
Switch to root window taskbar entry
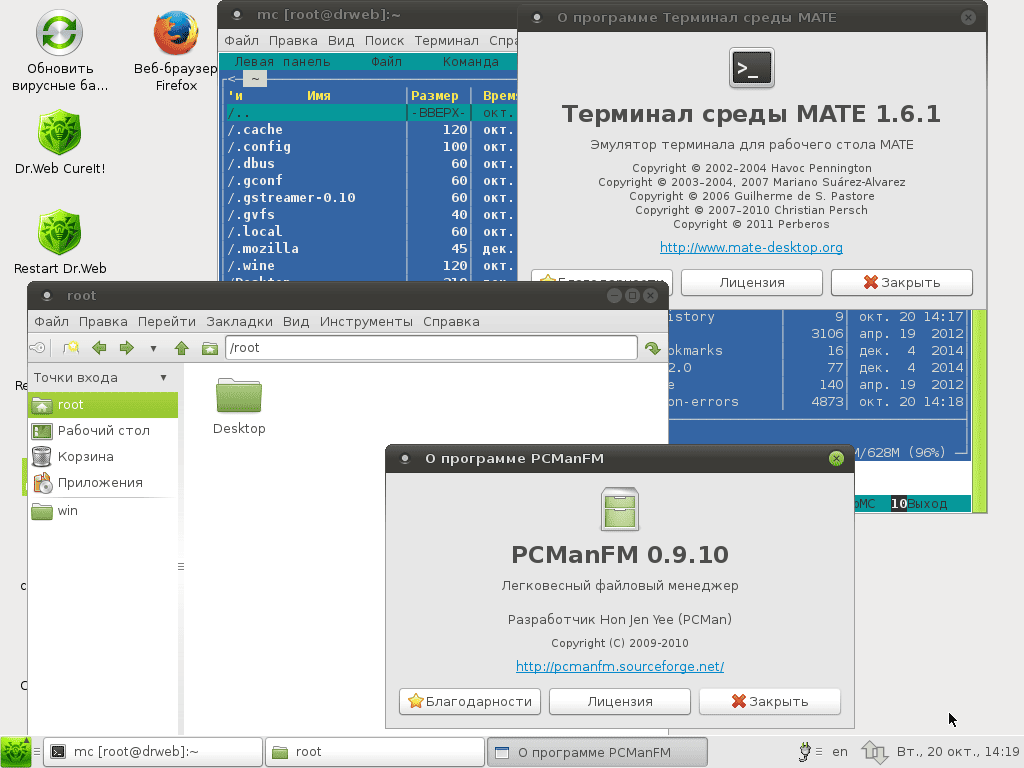point(374,752)
